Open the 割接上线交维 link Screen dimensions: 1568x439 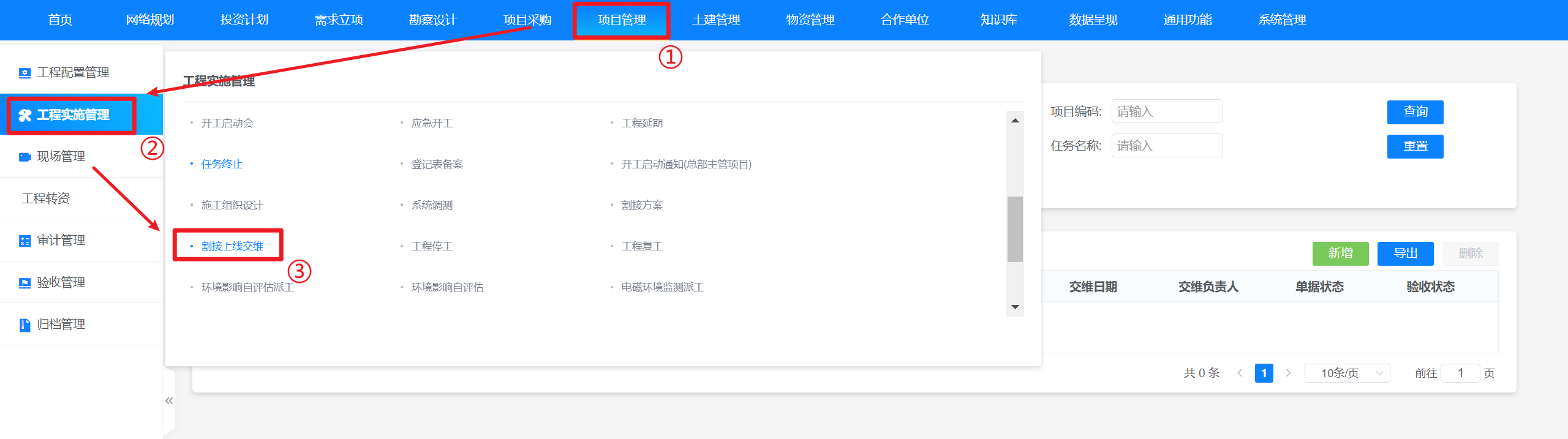(232, 246)
